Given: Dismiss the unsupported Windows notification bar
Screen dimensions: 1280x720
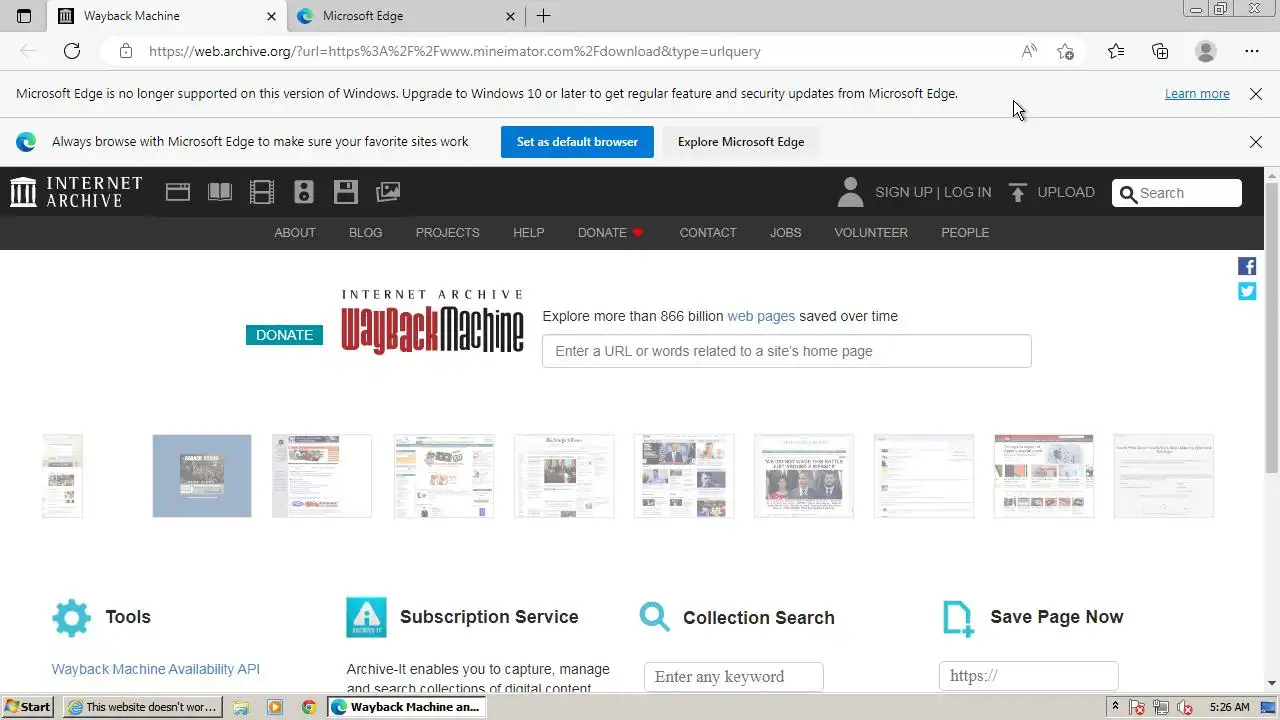Looking at the screenshot, I should click(x=1256, y=93).
